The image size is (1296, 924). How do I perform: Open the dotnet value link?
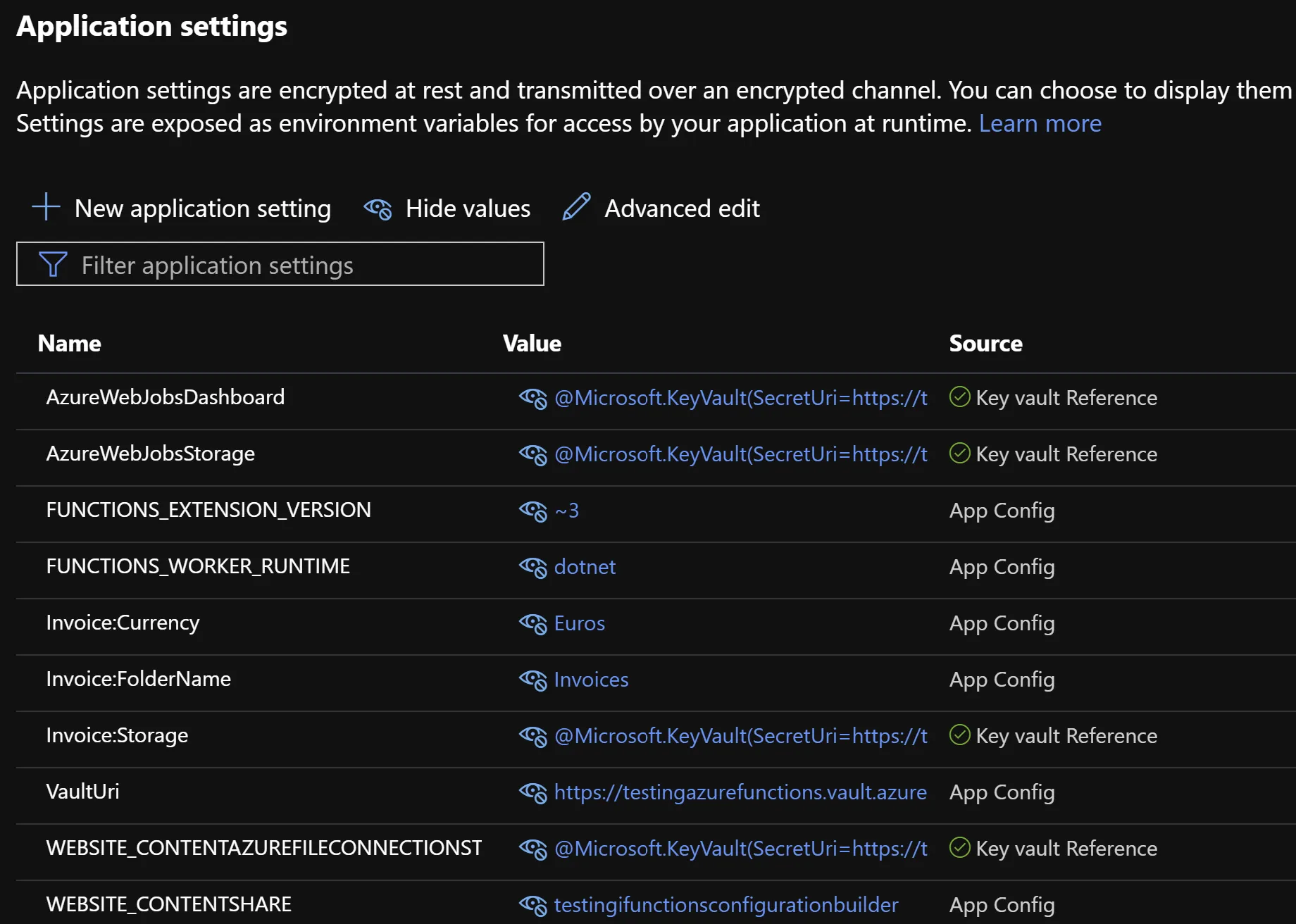coord(585,566)
